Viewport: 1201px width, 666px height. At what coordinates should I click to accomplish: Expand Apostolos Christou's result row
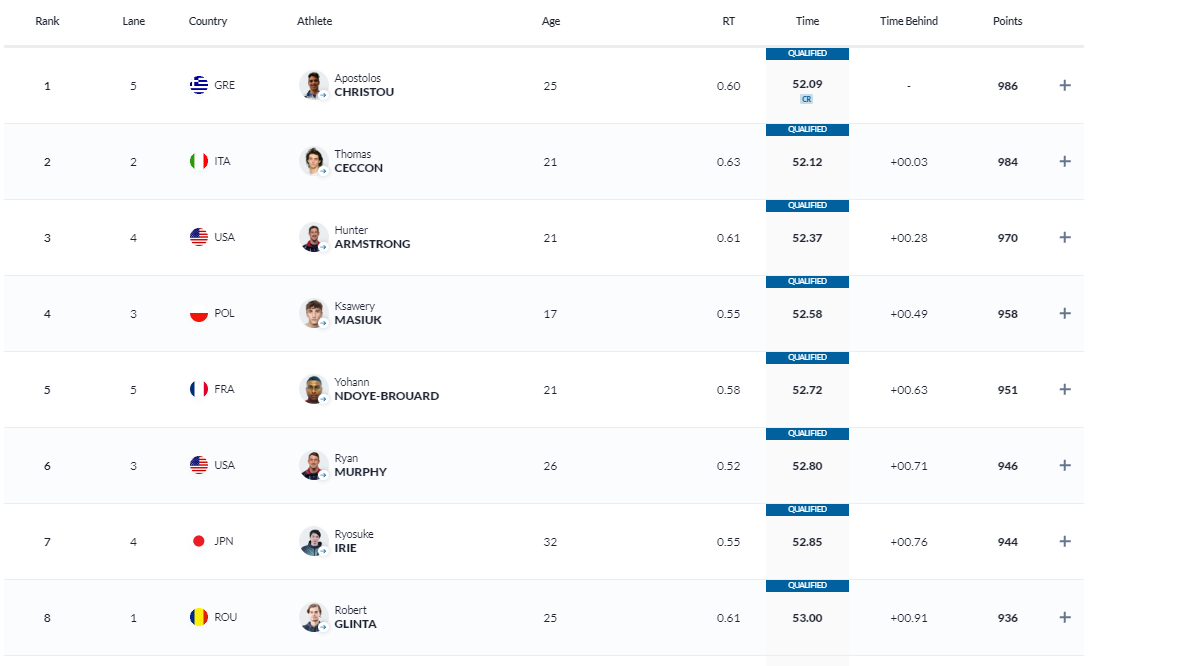click(1065, 86)
